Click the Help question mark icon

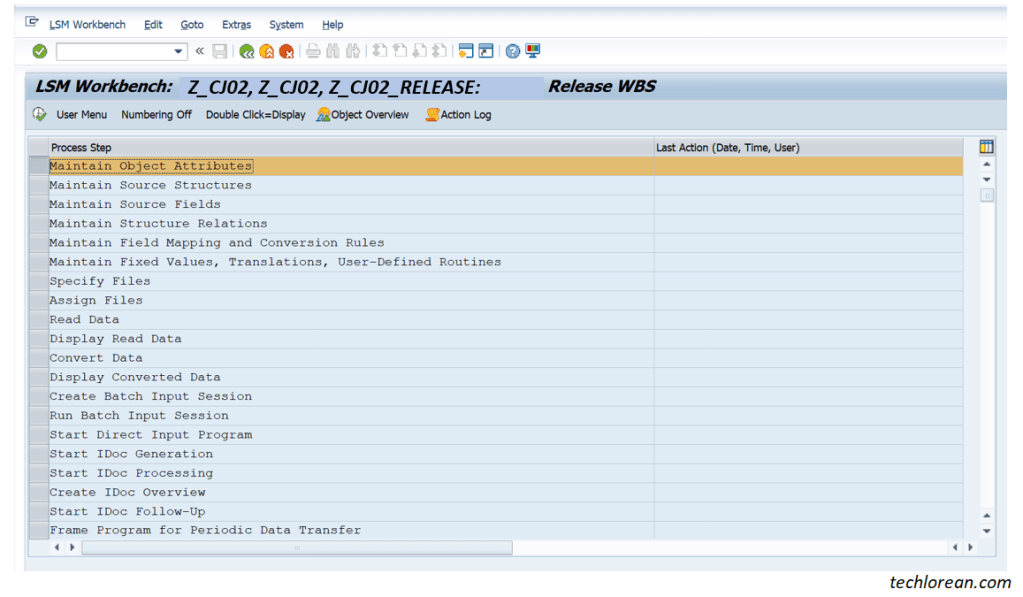[512, 51]
